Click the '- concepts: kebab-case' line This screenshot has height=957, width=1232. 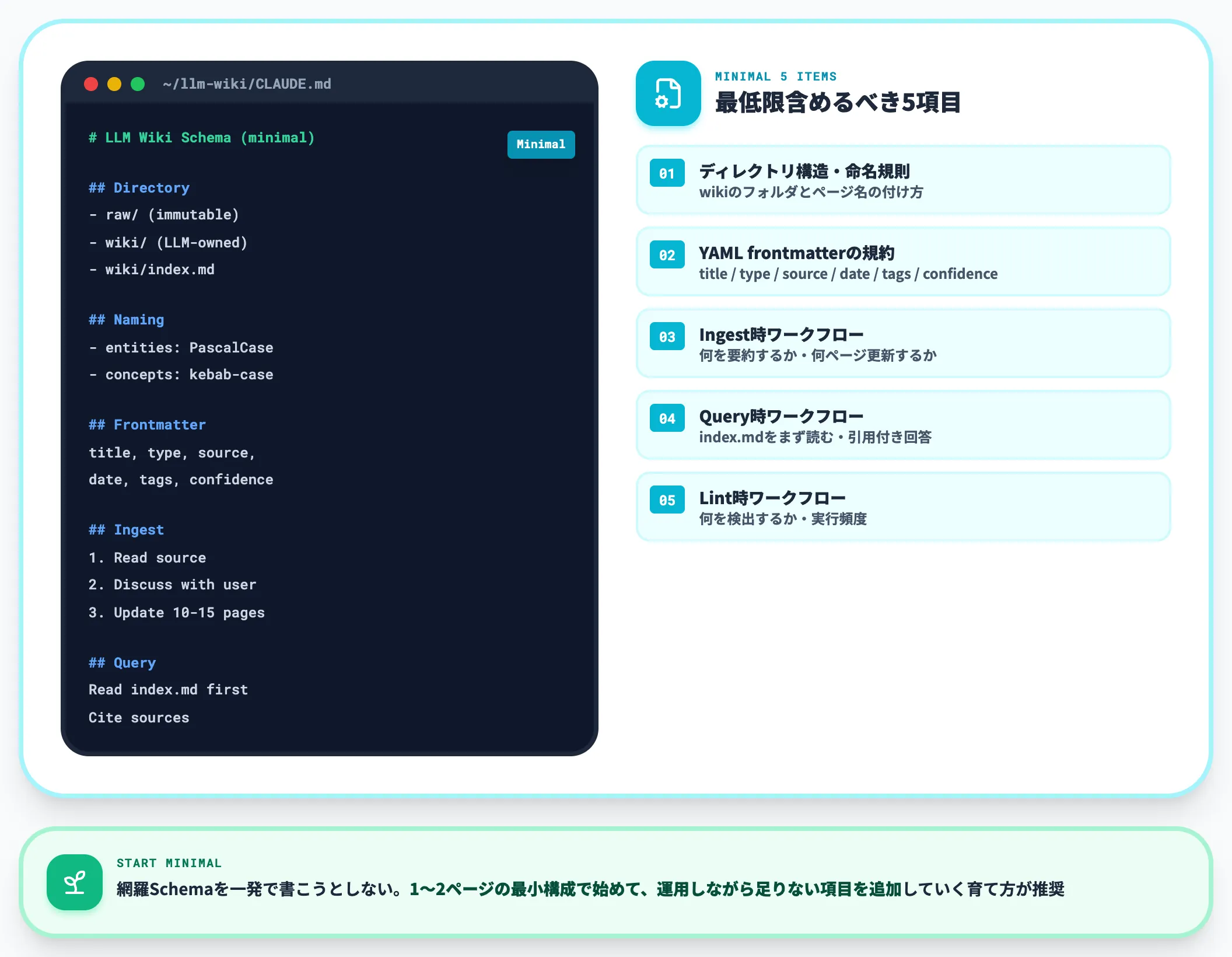181,375
